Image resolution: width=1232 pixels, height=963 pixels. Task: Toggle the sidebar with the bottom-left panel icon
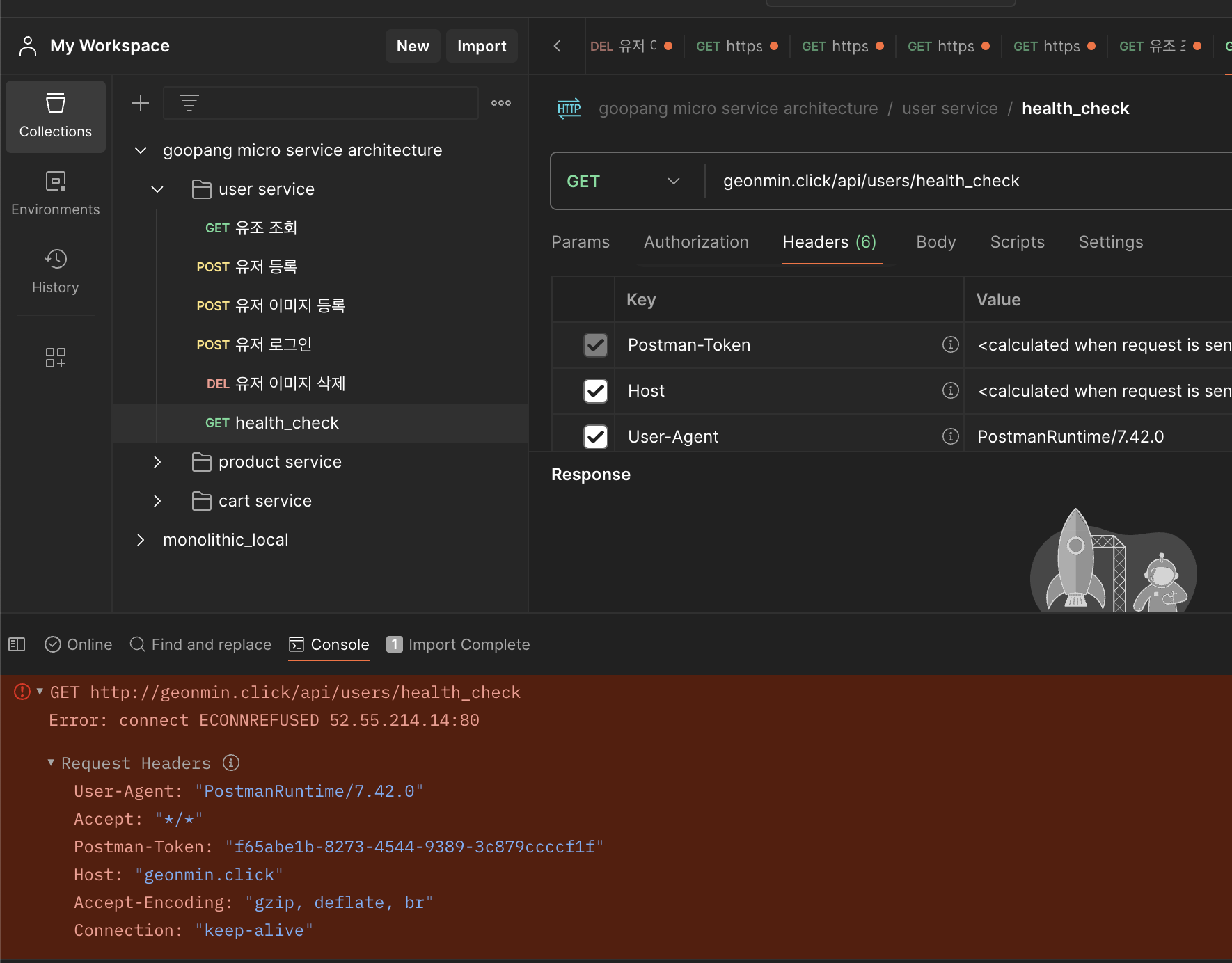pyautogui.click(x=17, y=644)
